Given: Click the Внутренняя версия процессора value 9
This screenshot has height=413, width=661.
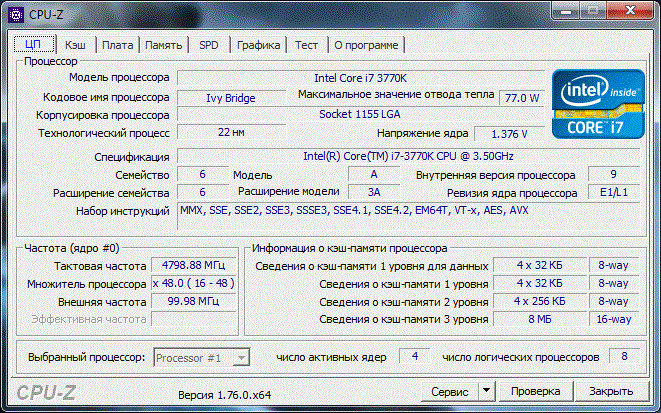Looking at the screenshot, I should coord(613,174).
